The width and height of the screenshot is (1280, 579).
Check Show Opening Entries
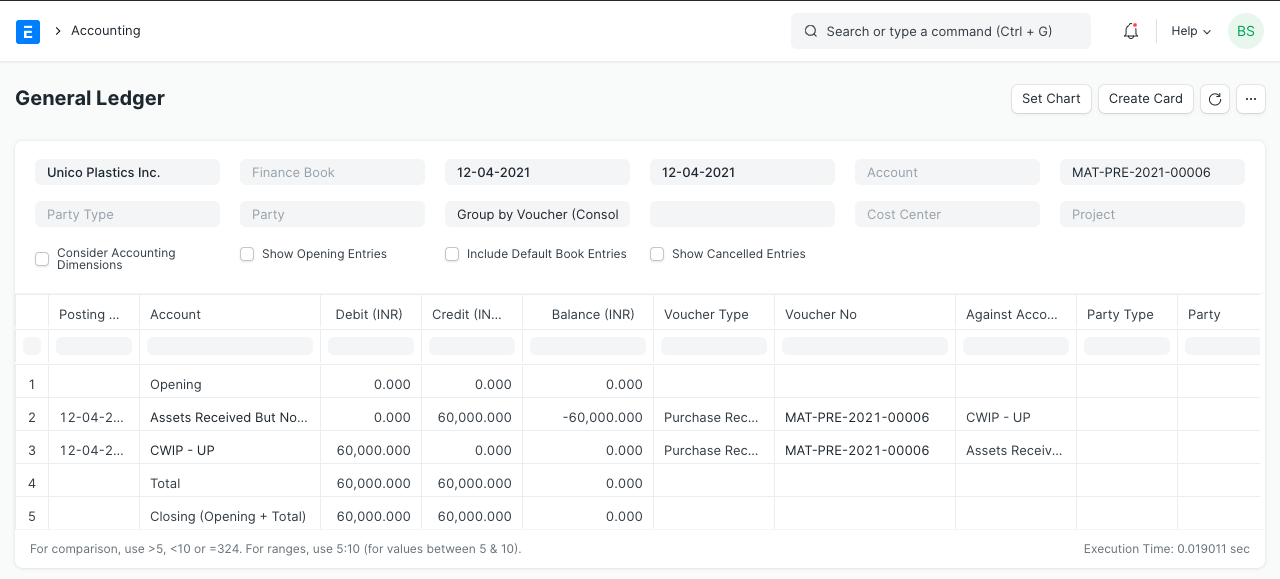247,254
